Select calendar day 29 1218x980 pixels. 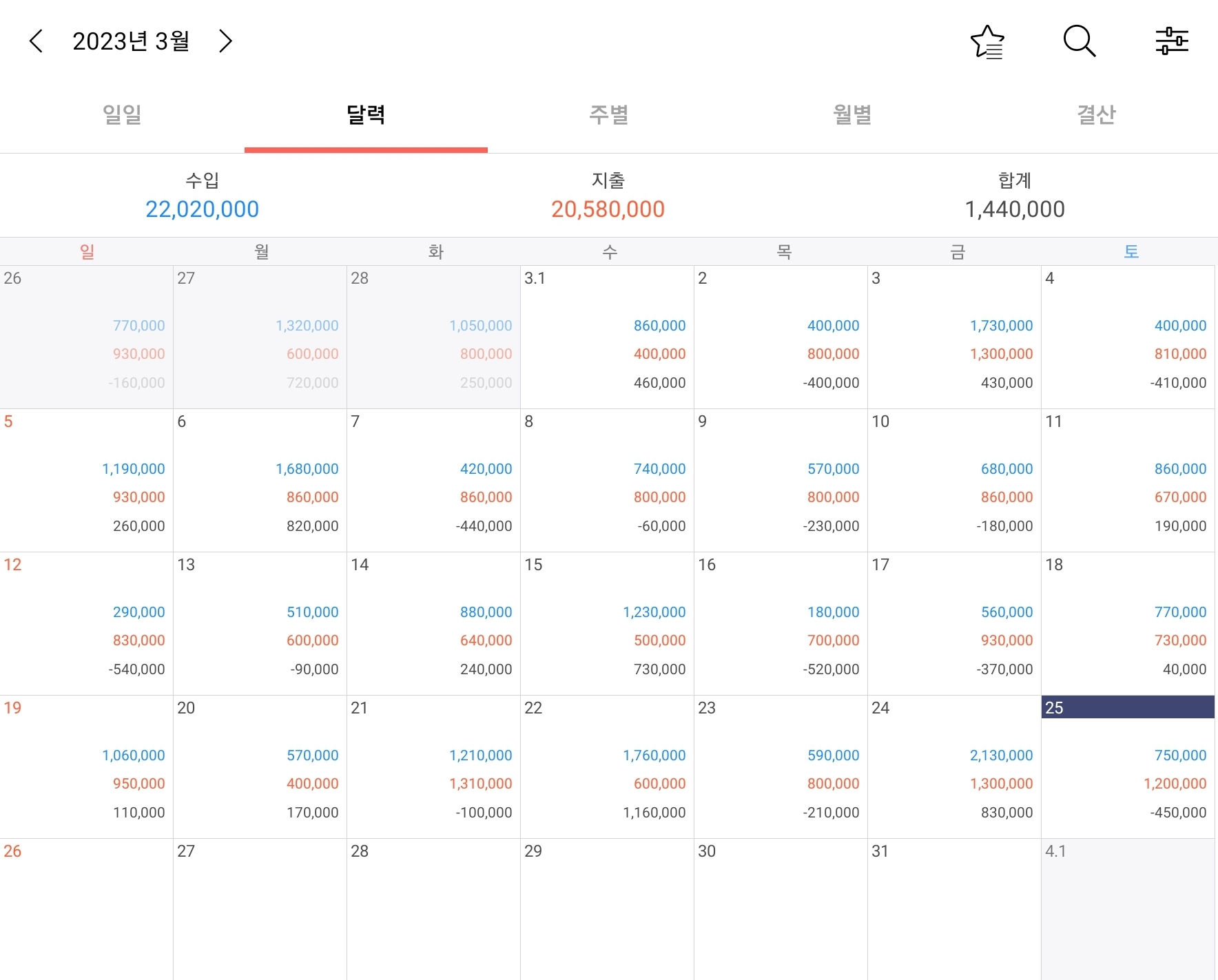point(607,909)
